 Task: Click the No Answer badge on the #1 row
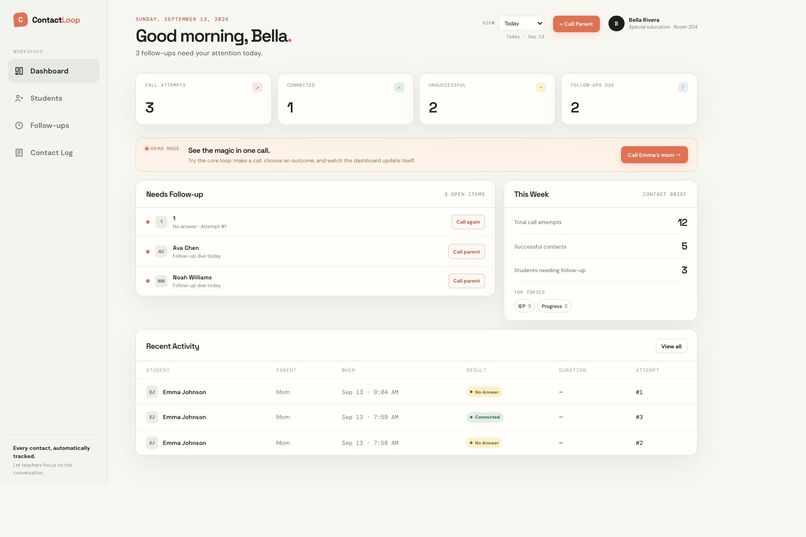click(x=484, y=392)
